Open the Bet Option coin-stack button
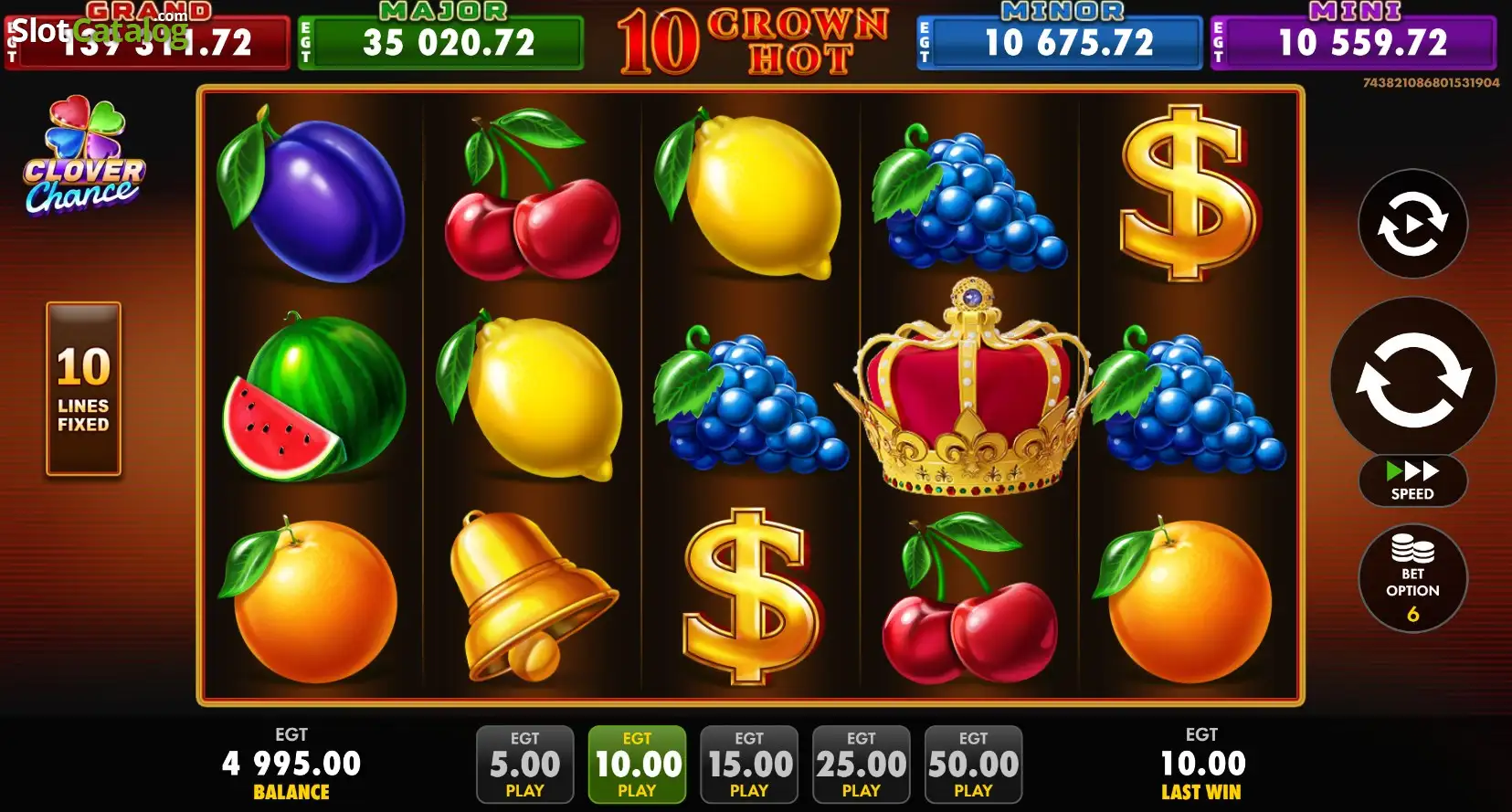Viewport: 1512px width, 812px height. 1412,578
